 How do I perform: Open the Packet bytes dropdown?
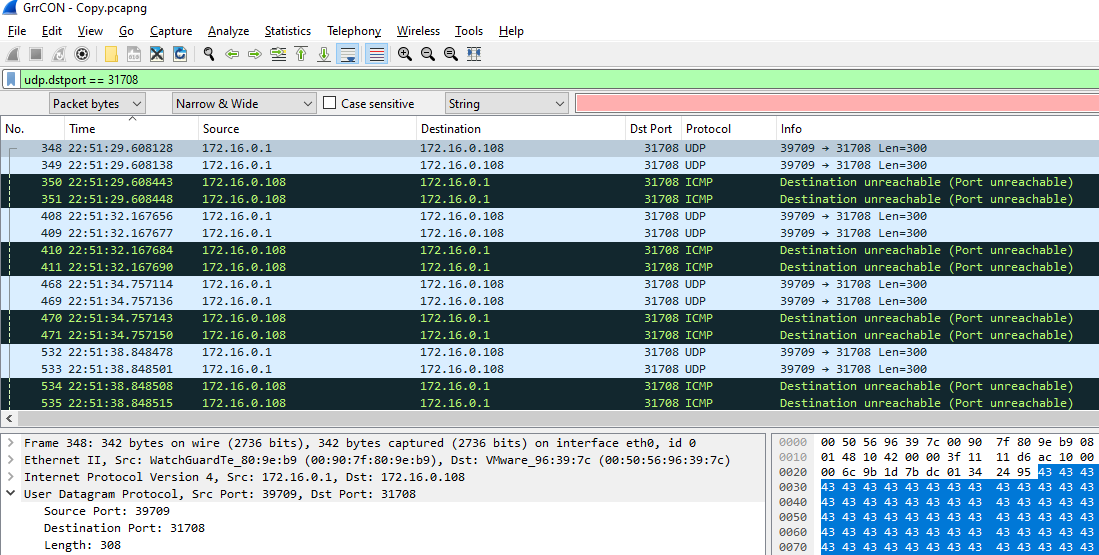97,103
